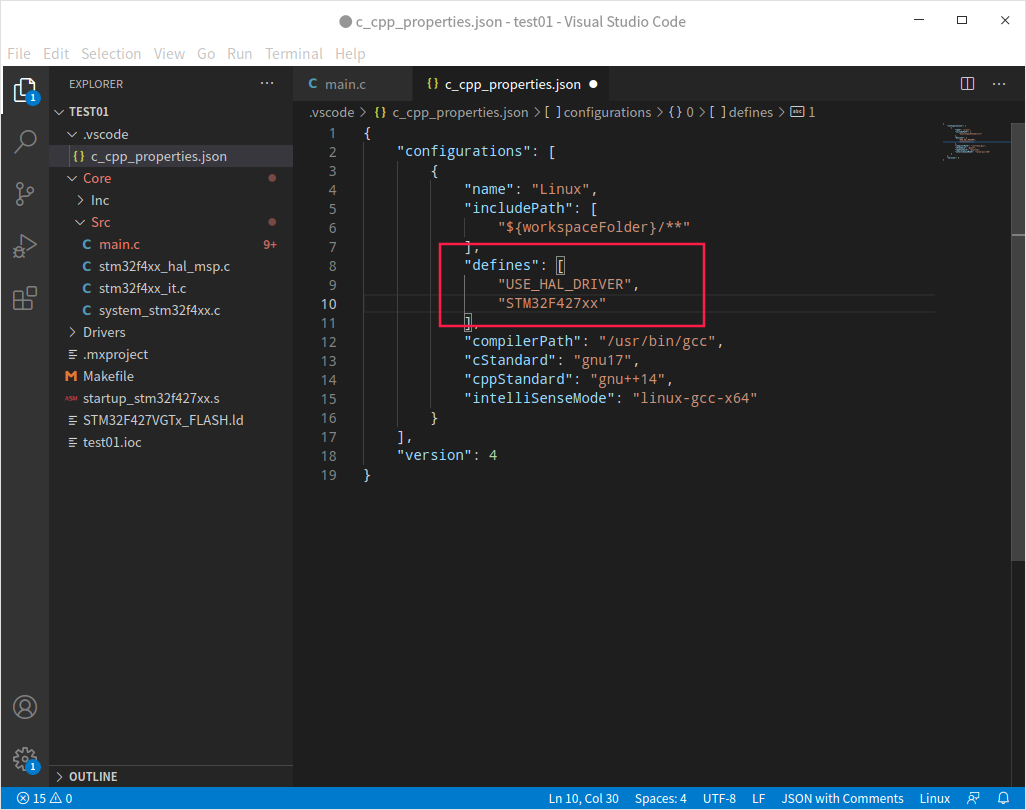The height and width of the screenshot is (810, 1026).
Task: Click the Split Editor Right icon
Action: click(x=967, y=84)
